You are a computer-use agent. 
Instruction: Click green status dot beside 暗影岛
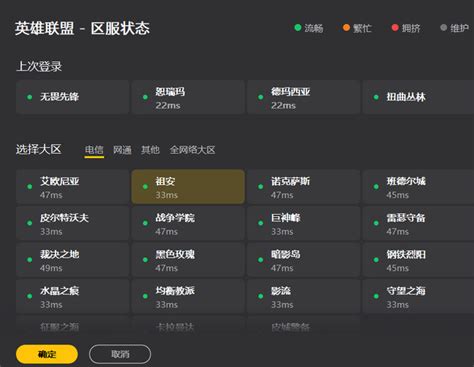pos(261,260)
